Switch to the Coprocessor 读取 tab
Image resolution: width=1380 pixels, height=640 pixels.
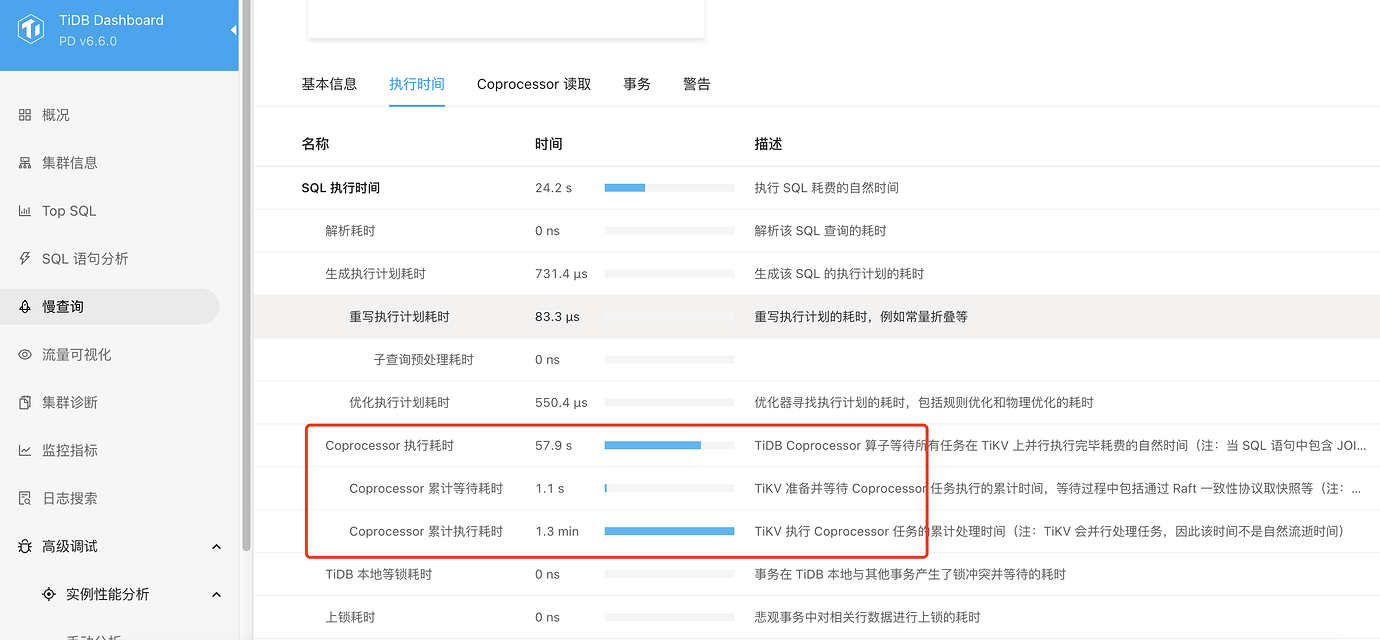pyautogui.click(x=534, y=84)
